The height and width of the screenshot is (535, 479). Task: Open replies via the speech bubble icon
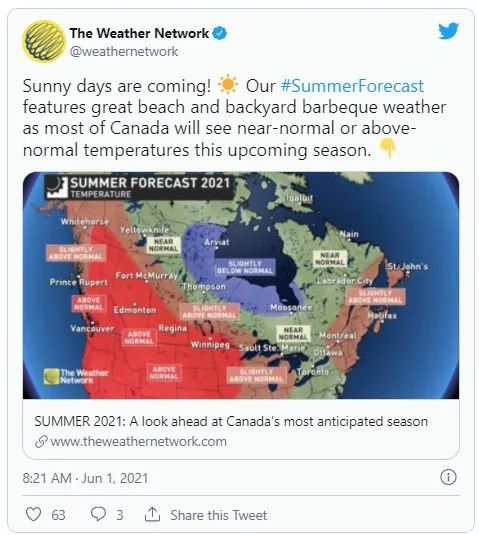pos(98,514)
